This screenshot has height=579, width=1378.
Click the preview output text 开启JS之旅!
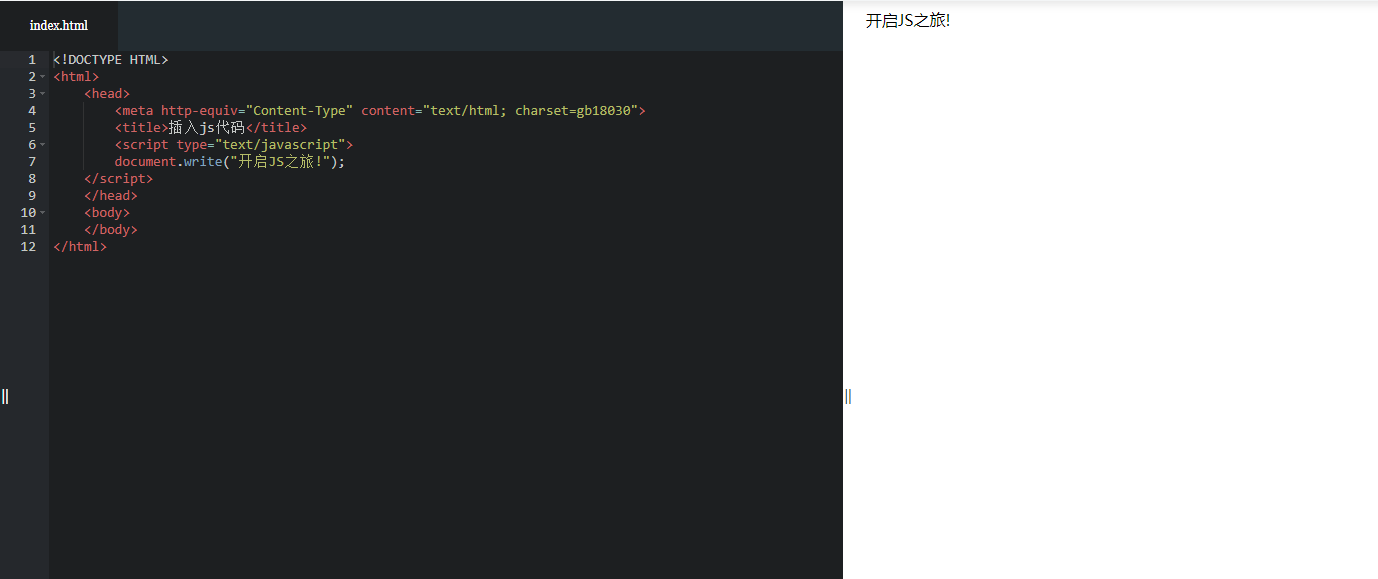point(908,20)
